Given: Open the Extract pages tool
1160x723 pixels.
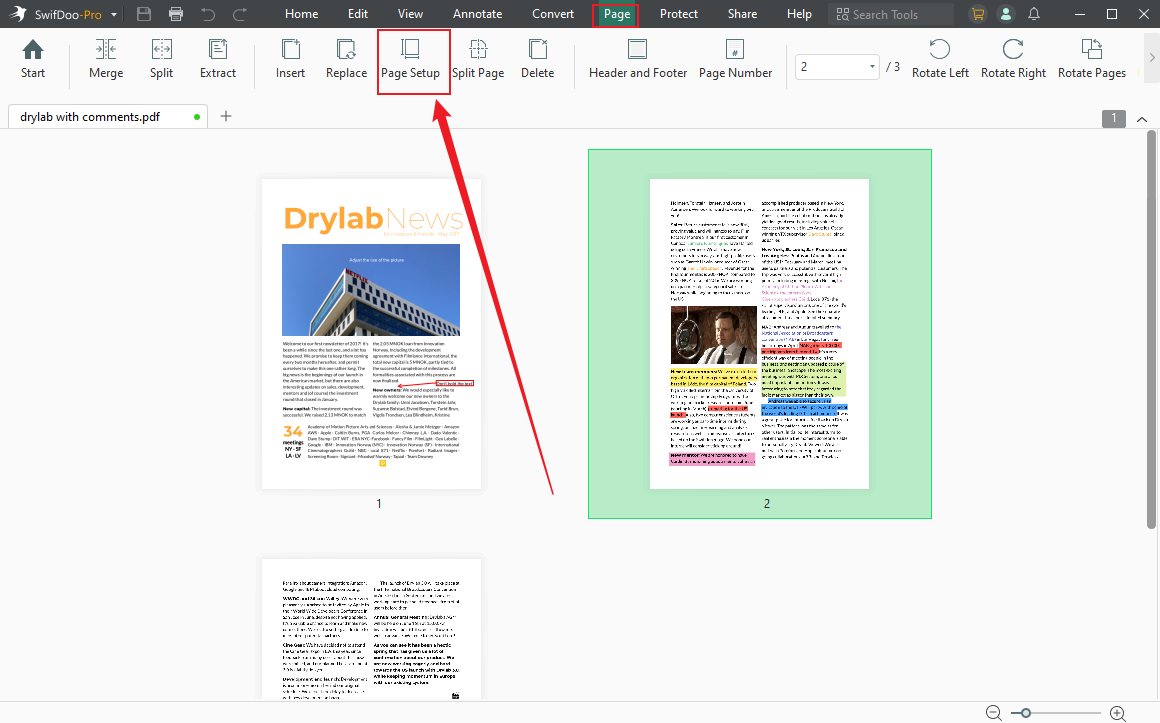Looking at the screenshot, I should pyautogui.click(x=217, y=60).
